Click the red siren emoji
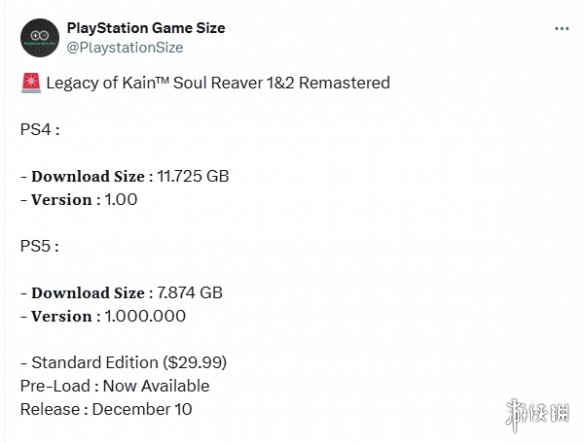 [31, 83]
